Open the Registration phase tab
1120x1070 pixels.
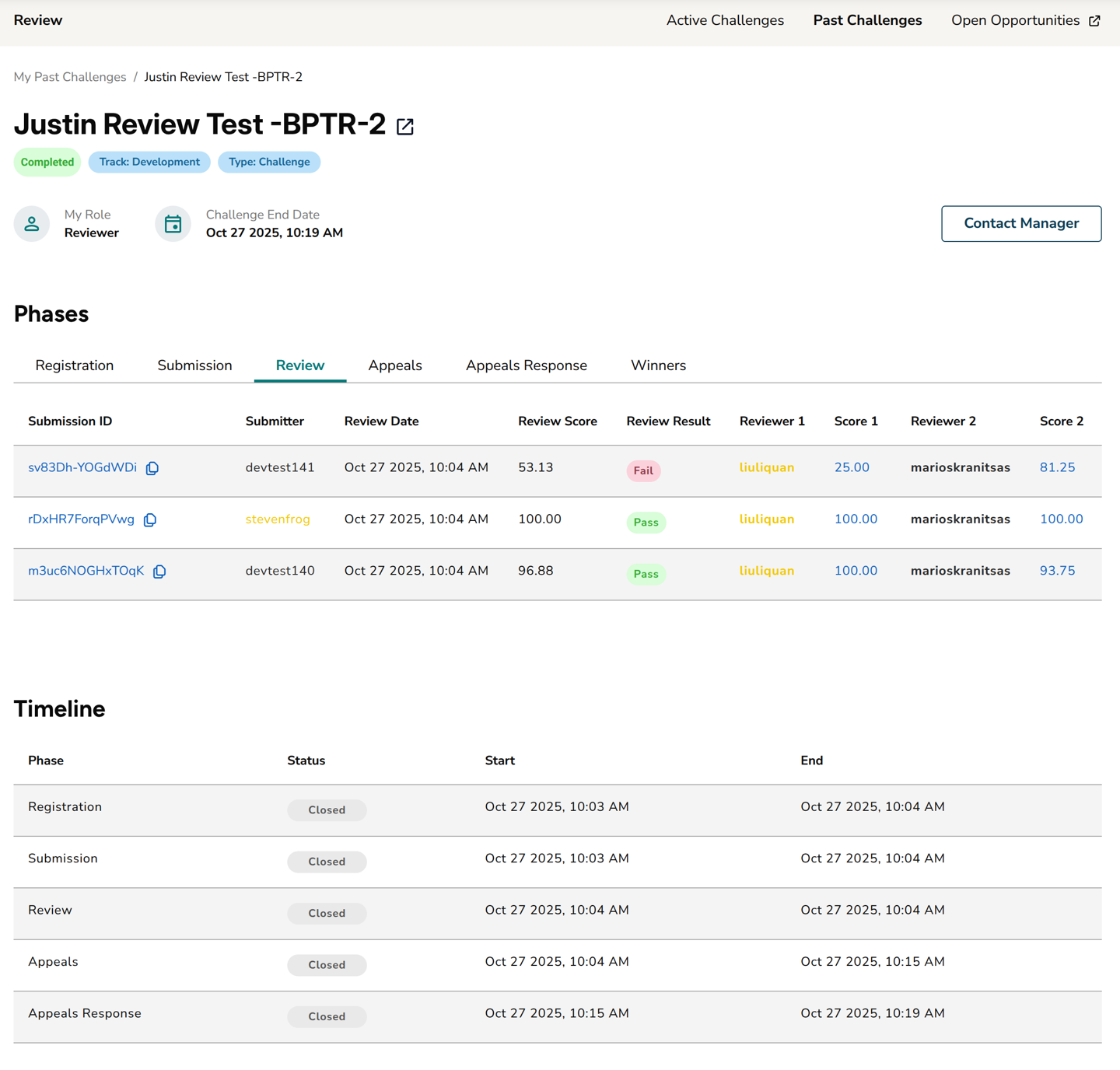pos(74,365)
